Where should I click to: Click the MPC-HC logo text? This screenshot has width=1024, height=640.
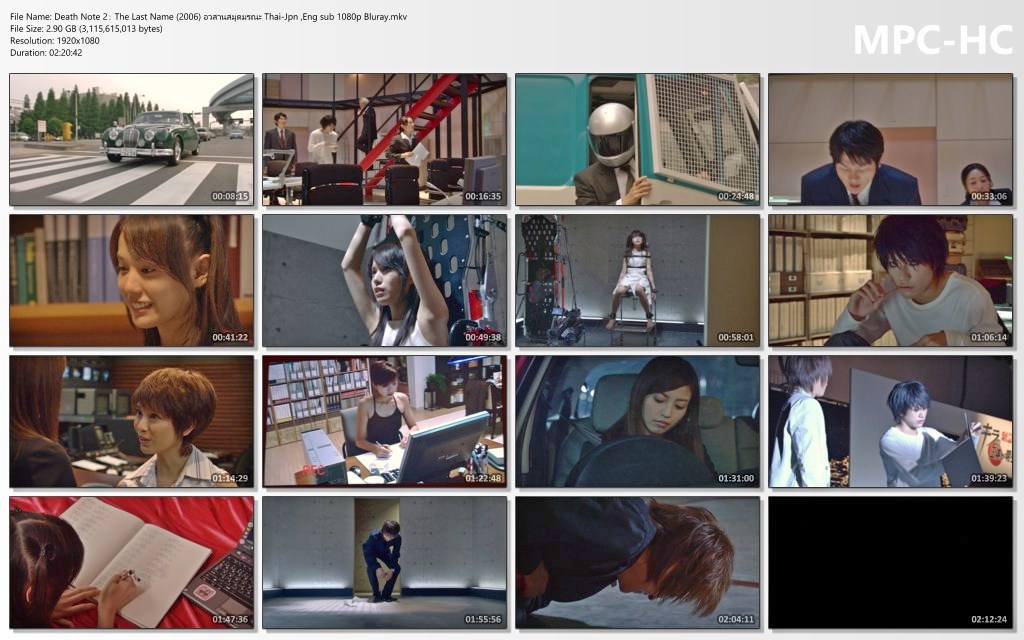pyautogui.click(x=932, y=39)
